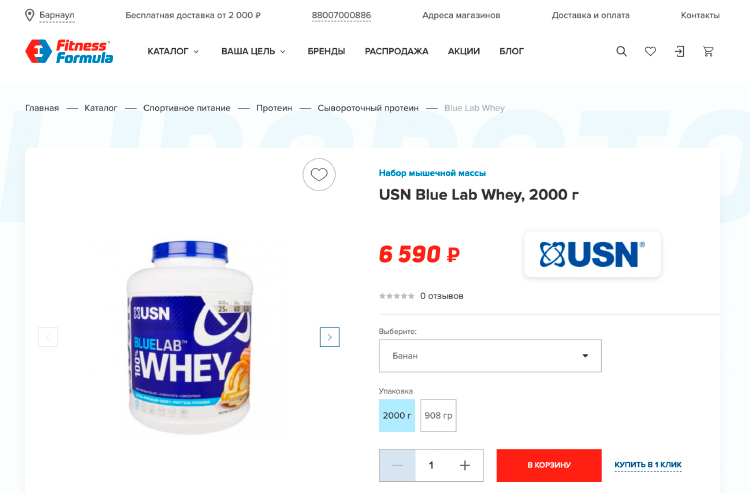
Task: Click Купить в 1 клик link
Action: click(x=648, y=465)
